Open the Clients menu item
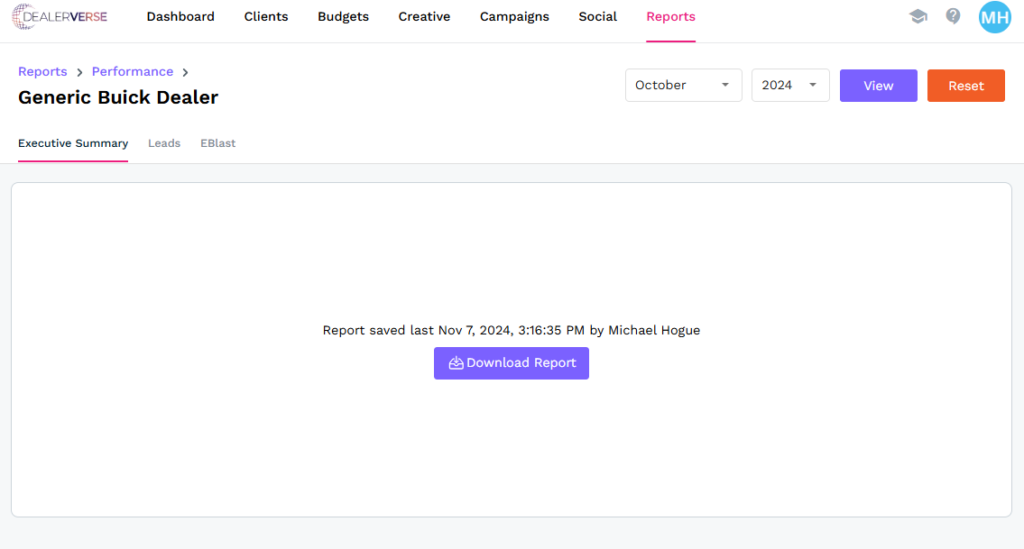 click(266, 17)
